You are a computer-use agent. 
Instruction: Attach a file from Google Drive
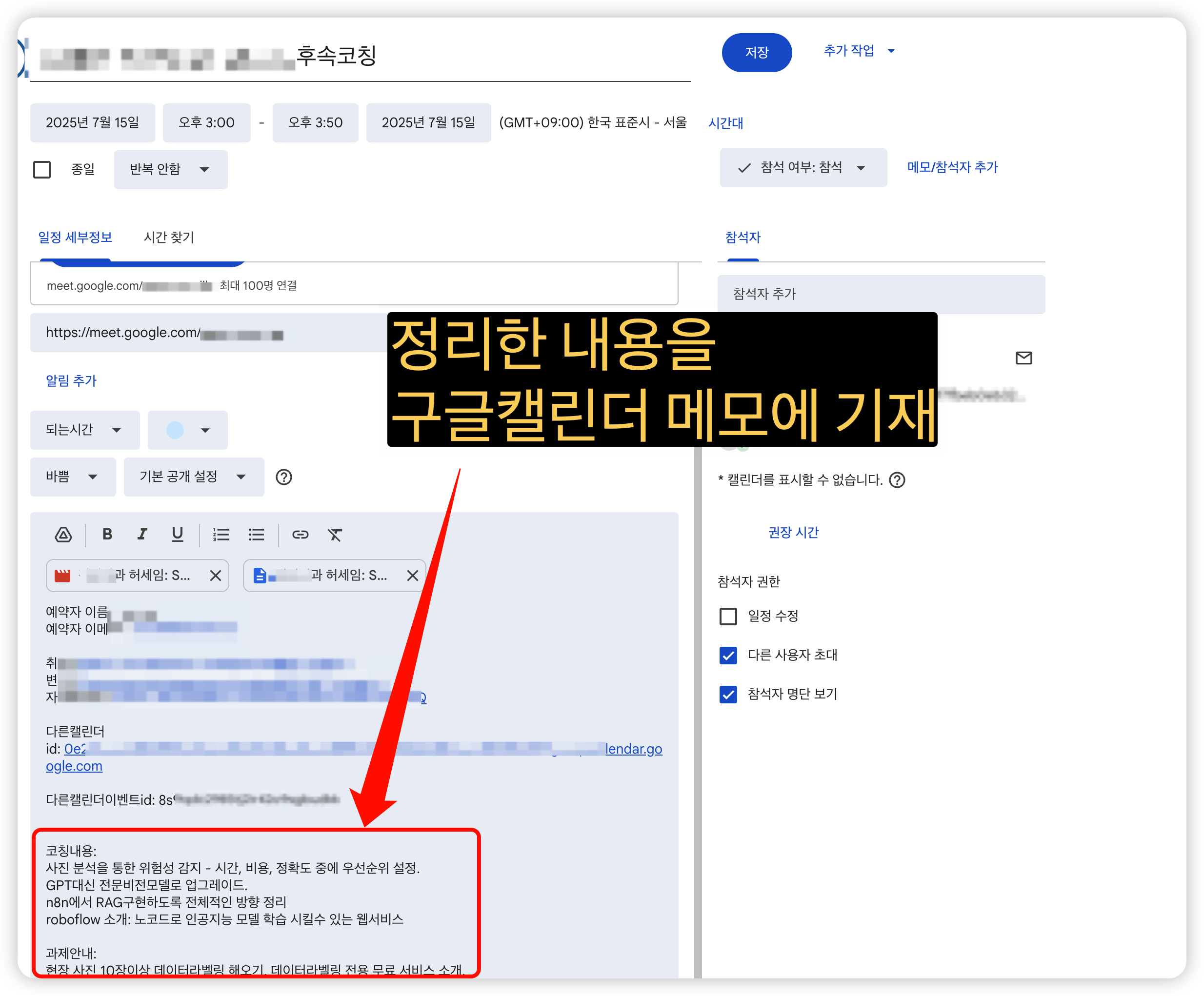(63, 535)
